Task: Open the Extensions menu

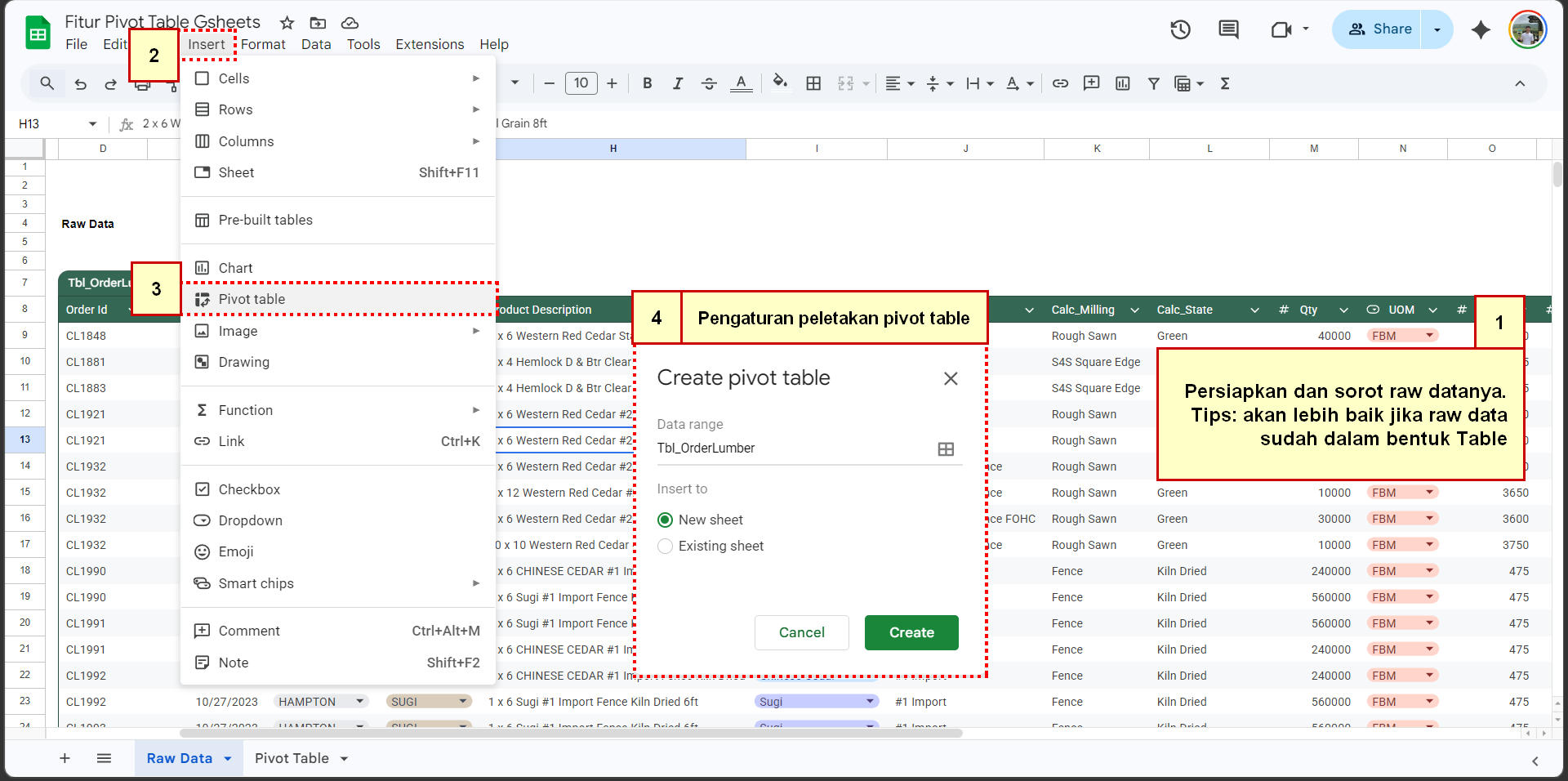Action: pos(430,44)
